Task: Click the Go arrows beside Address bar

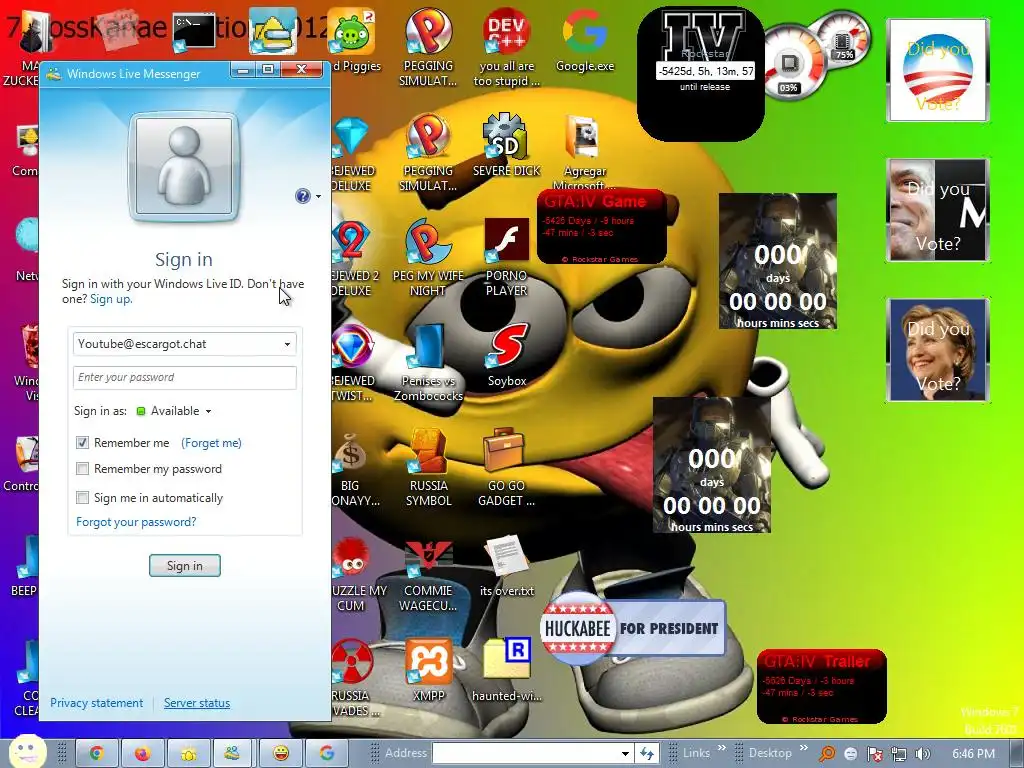Action: click(647, 754)
